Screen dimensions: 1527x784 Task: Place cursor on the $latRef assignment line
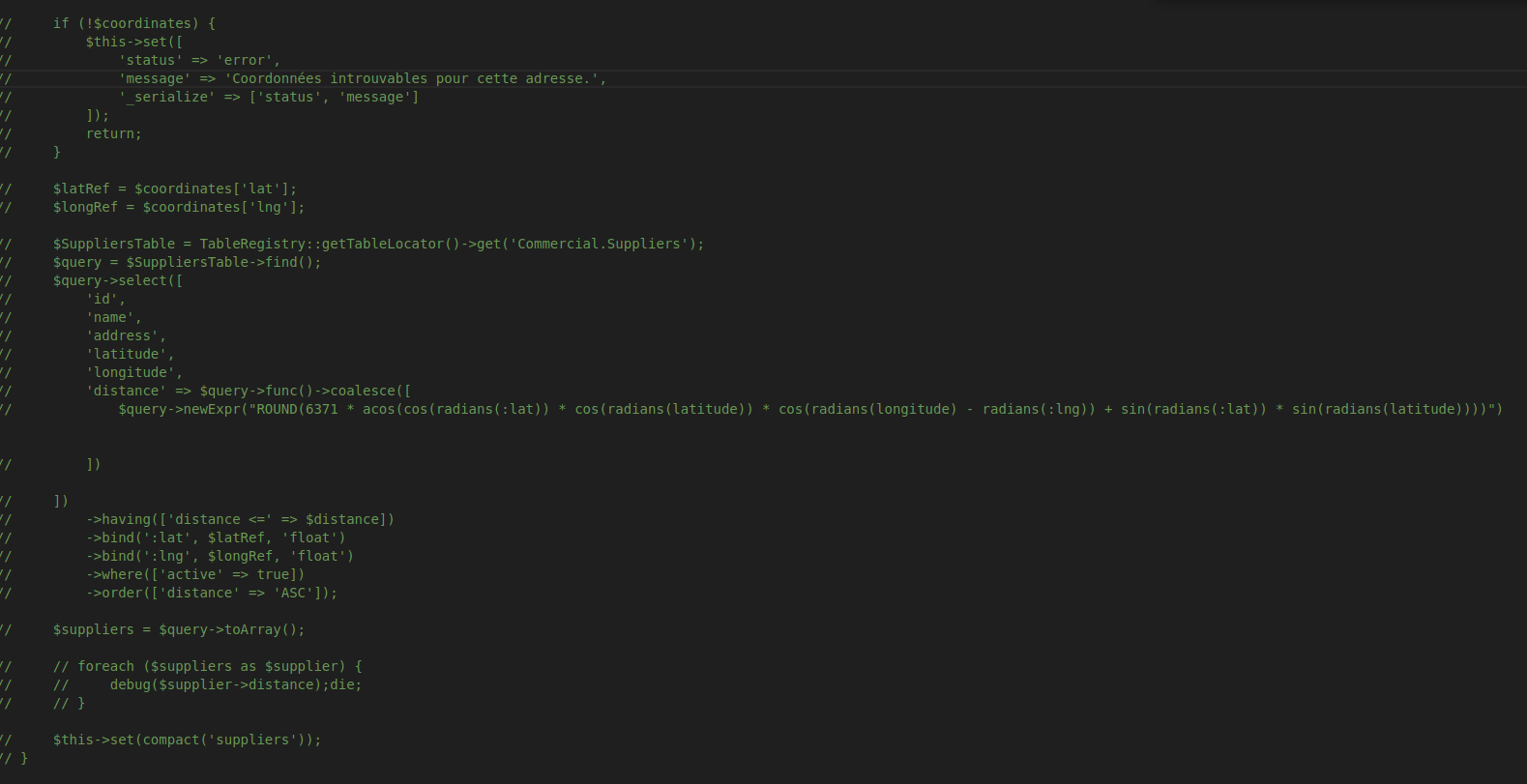[174, 189]
